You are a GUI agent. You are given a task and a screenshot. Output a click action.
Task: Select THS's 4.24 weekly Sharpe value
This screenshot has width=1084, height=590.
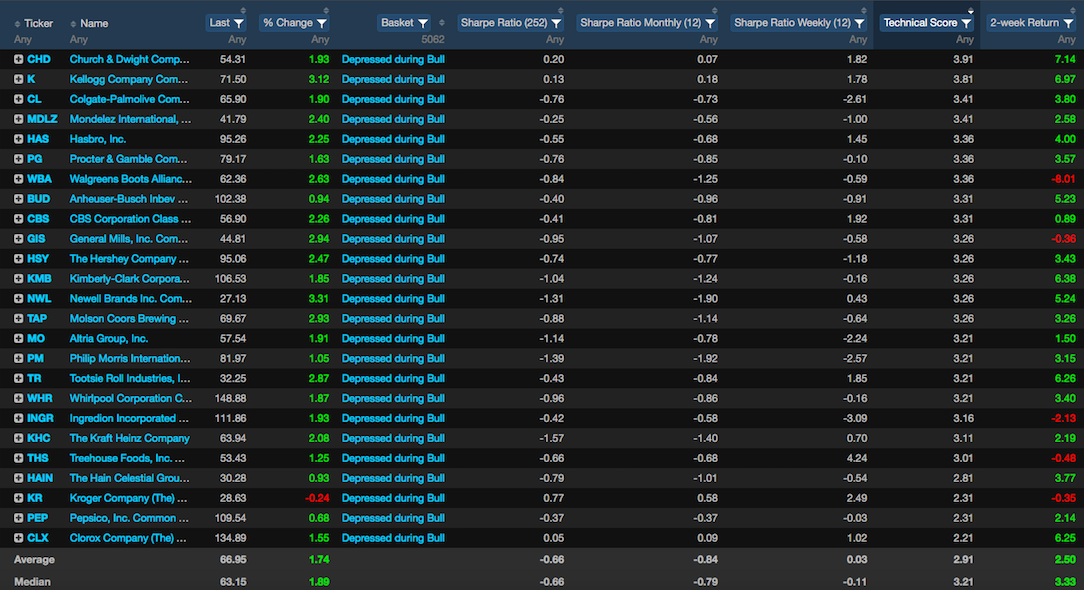[857, 459]
